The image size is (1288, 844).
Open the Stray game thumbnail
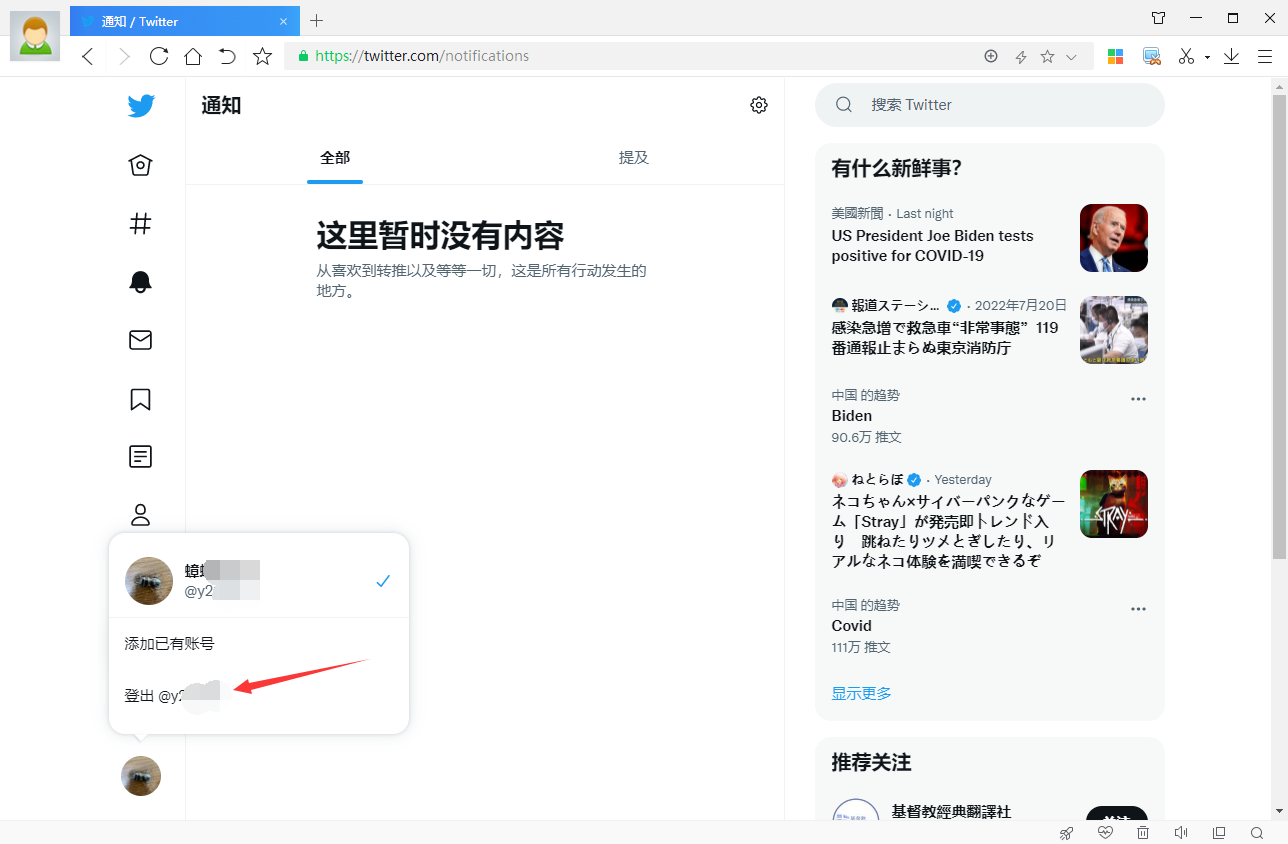click(x=1114, y=504)
